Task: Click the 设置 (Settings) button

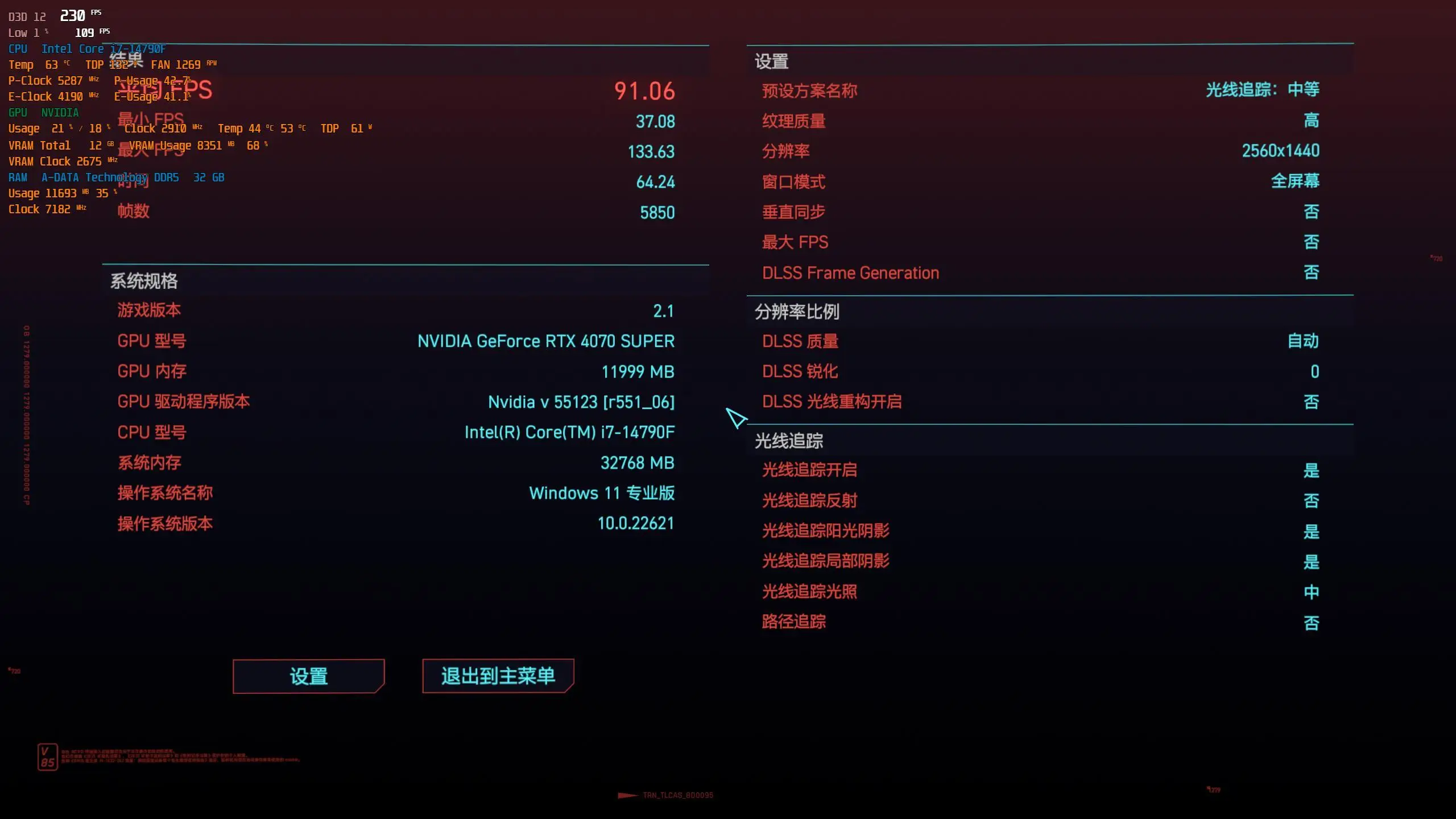Action: (308, 676)
